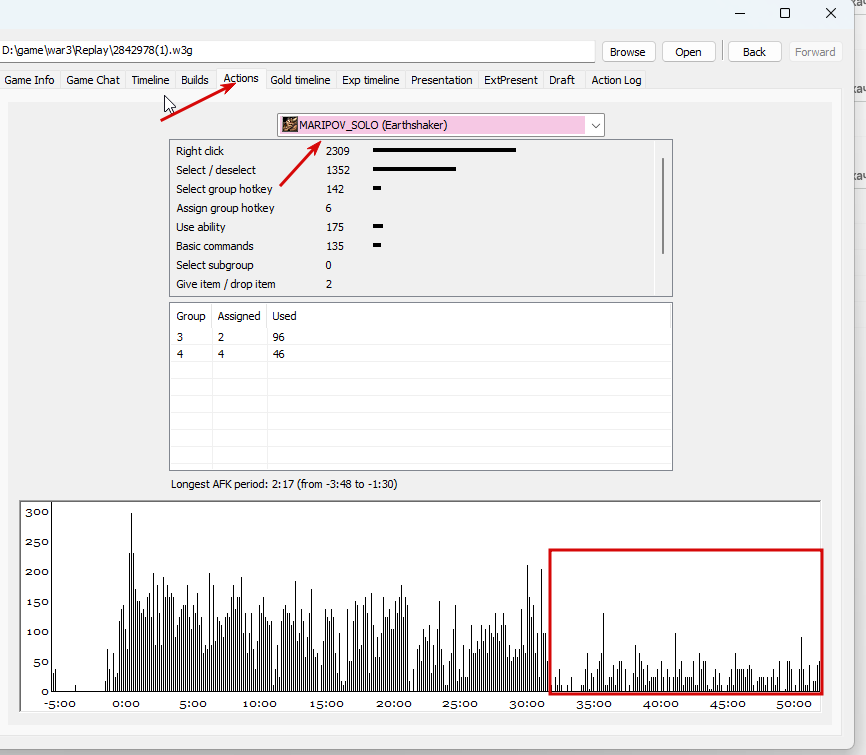Click the action list vertical scrollbar
This screenshot has width=866, height=755.
click(663, 205)
